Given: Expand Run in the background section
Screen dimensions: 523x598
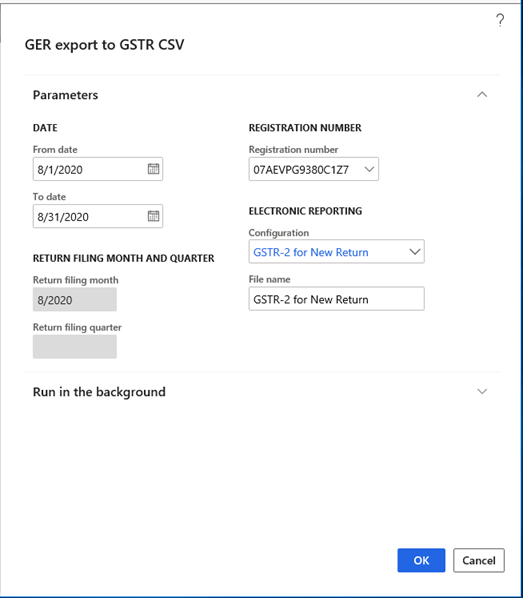Looking at the screenshot, I should tap(482, 392).
